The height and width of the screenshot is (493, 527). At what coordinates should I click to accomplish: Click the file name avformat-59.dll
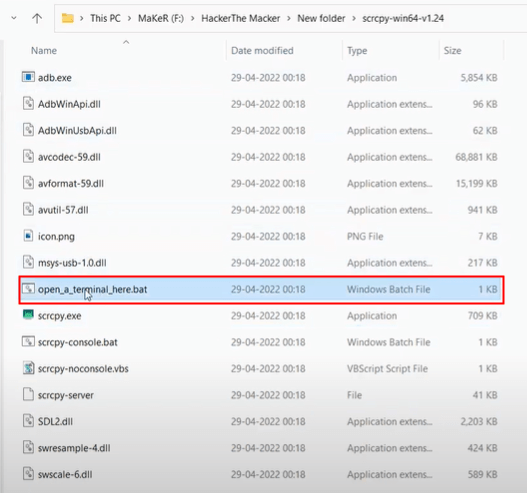click(x=71, y=183)
